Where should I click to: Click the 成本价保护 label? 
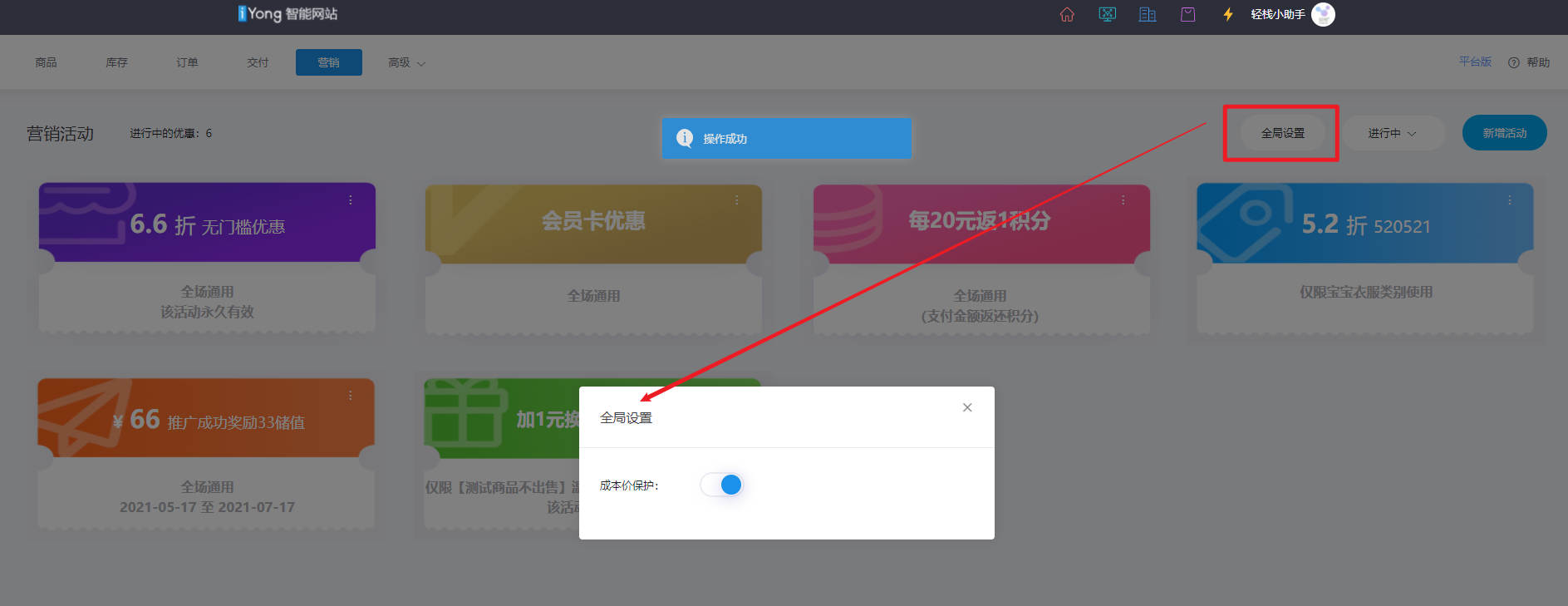tap(629, 485)
